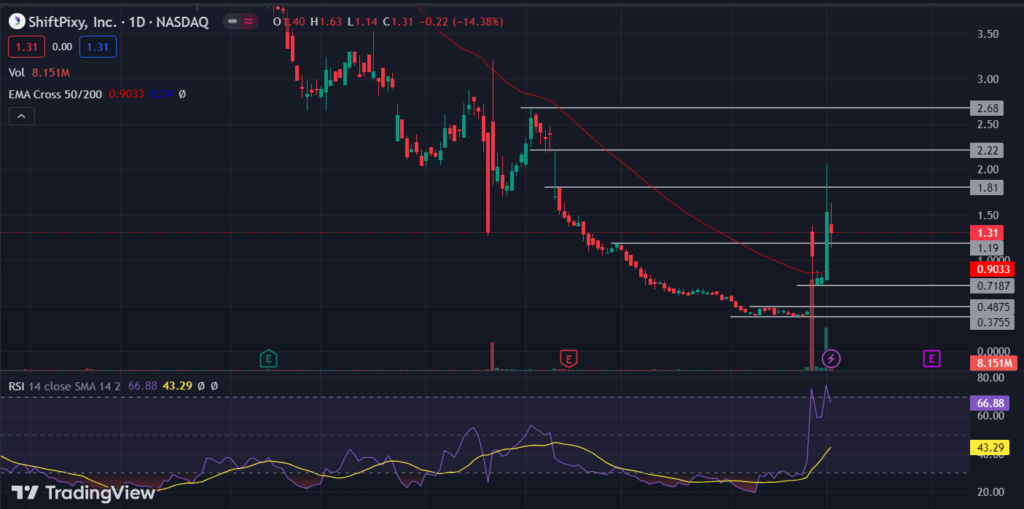
Task: Select the Vol indicator legend label
Action: pos(16,73)
